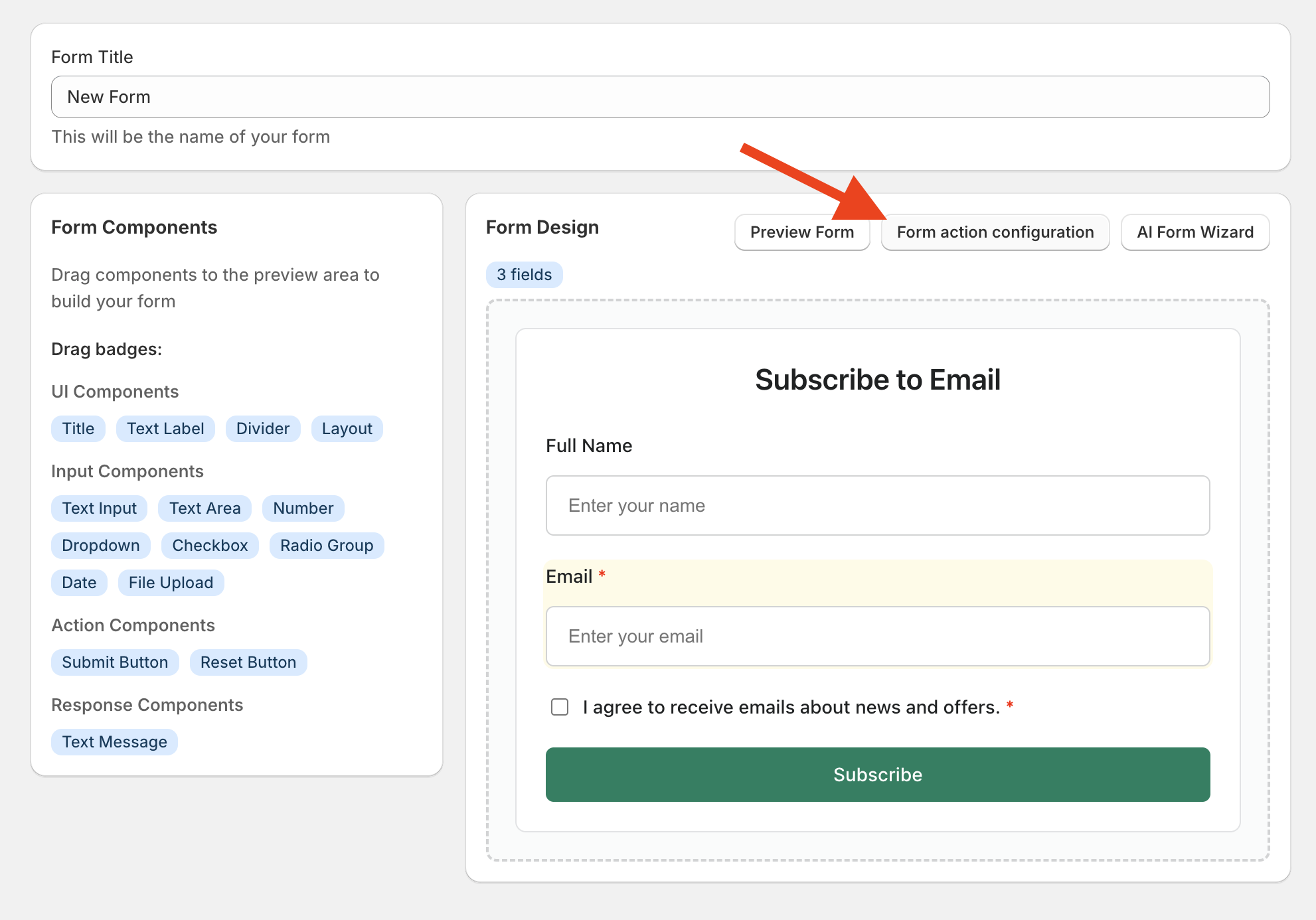
Task: Select the Text Label badge
Action: point(165,429)
